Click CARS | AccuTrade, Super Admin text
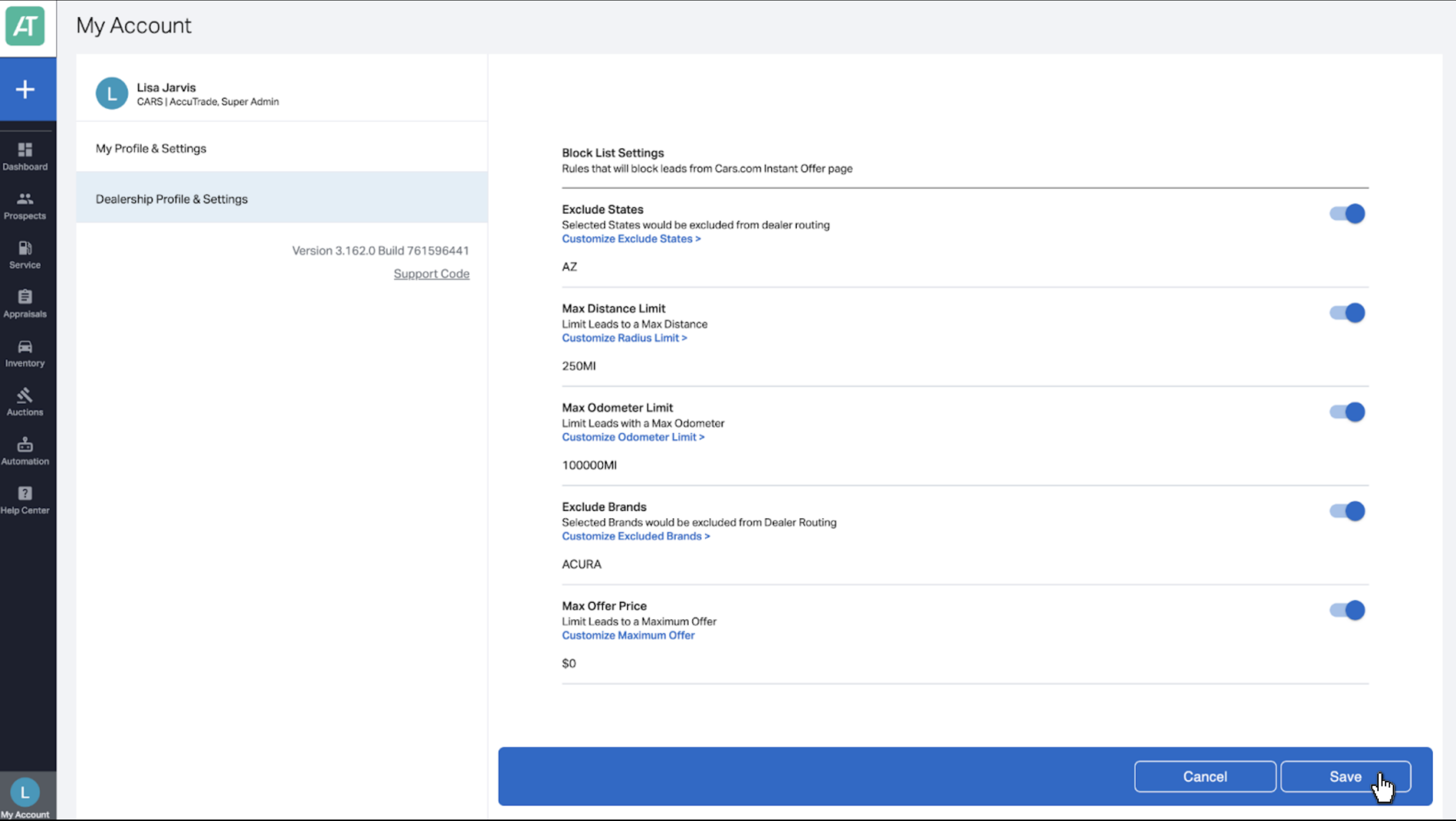 [x=208, y=102]
